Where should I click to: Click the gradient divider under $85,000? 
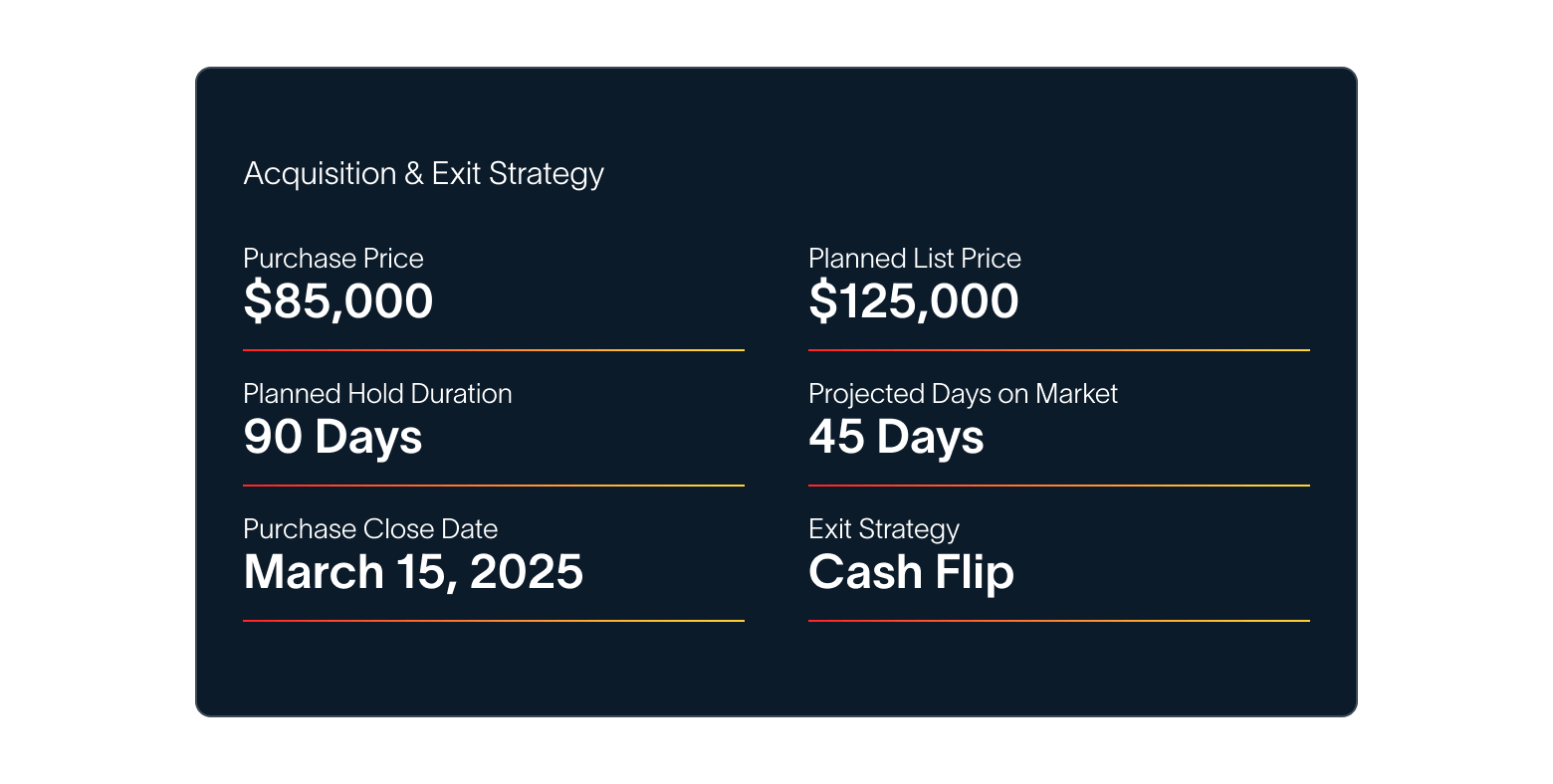click(x=493, y=350)
